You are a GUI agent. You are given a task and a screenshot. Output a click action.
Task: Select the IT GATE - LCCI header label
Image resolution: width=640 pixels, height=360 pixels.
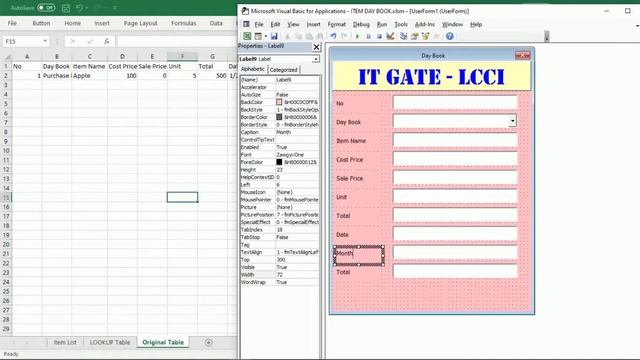431,76
